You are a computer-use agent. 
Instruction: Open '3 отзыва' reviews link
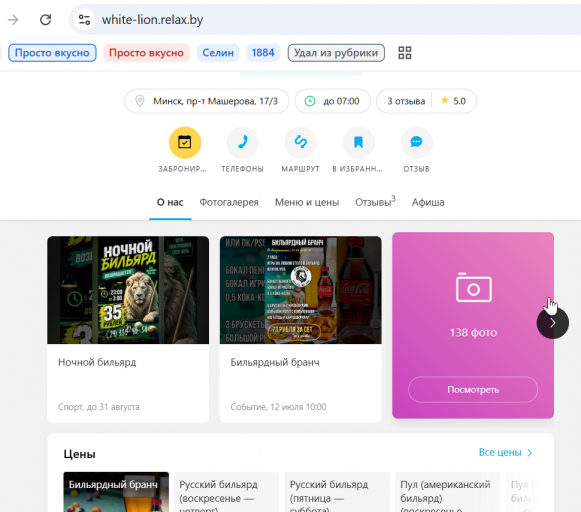[406, 101]
